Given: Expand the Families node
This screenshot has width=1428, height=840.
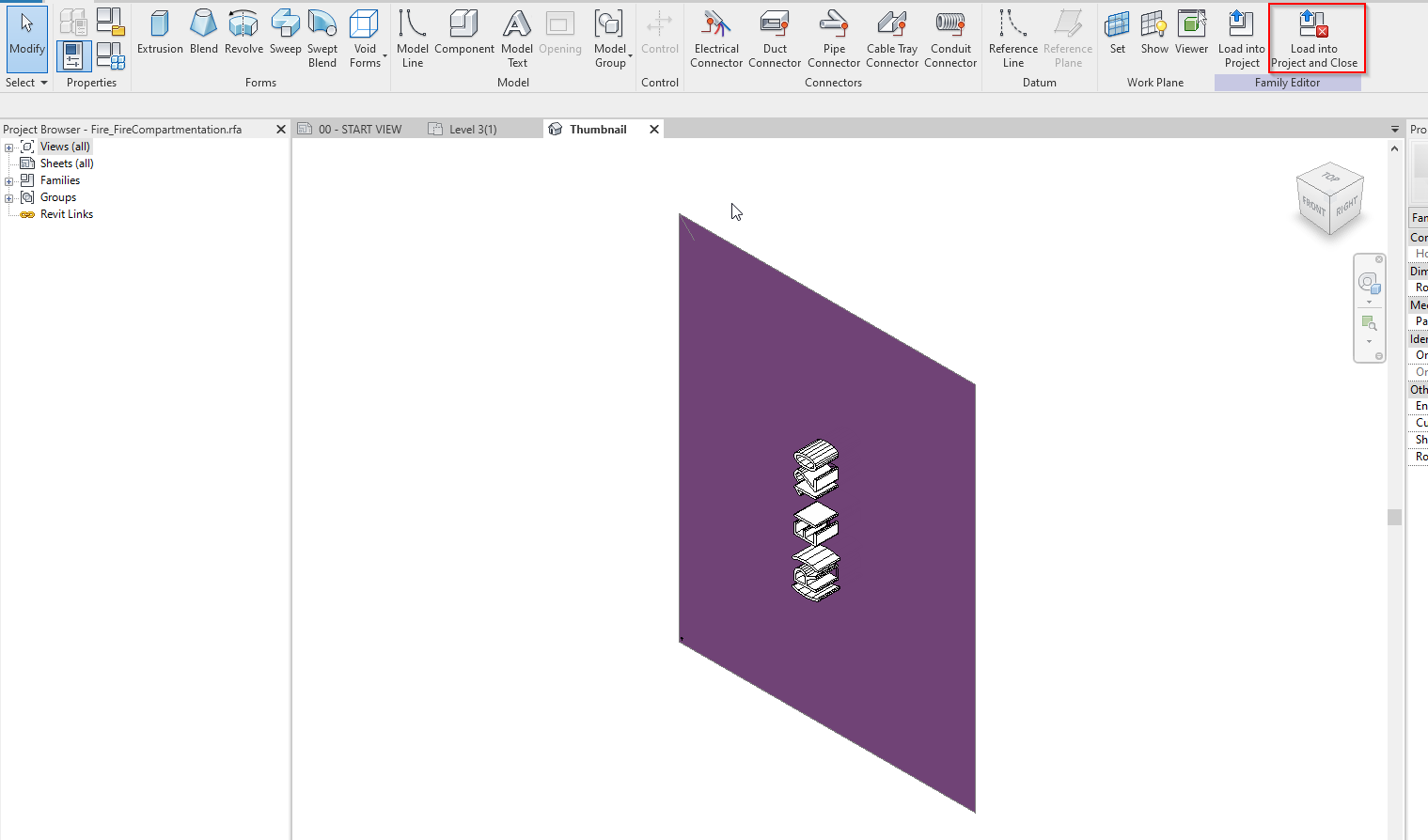Looking at the screenshot, I should pyautogui.click(x=9, y=181).
